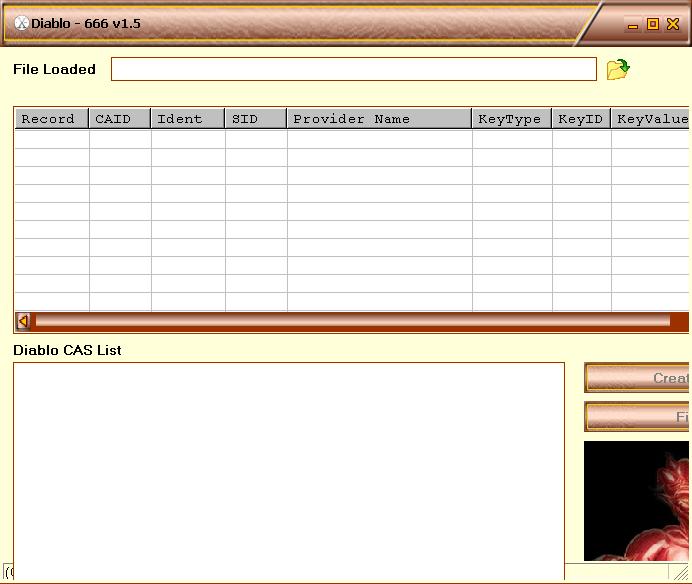Sort by the Record column header

tap(52, 119)
